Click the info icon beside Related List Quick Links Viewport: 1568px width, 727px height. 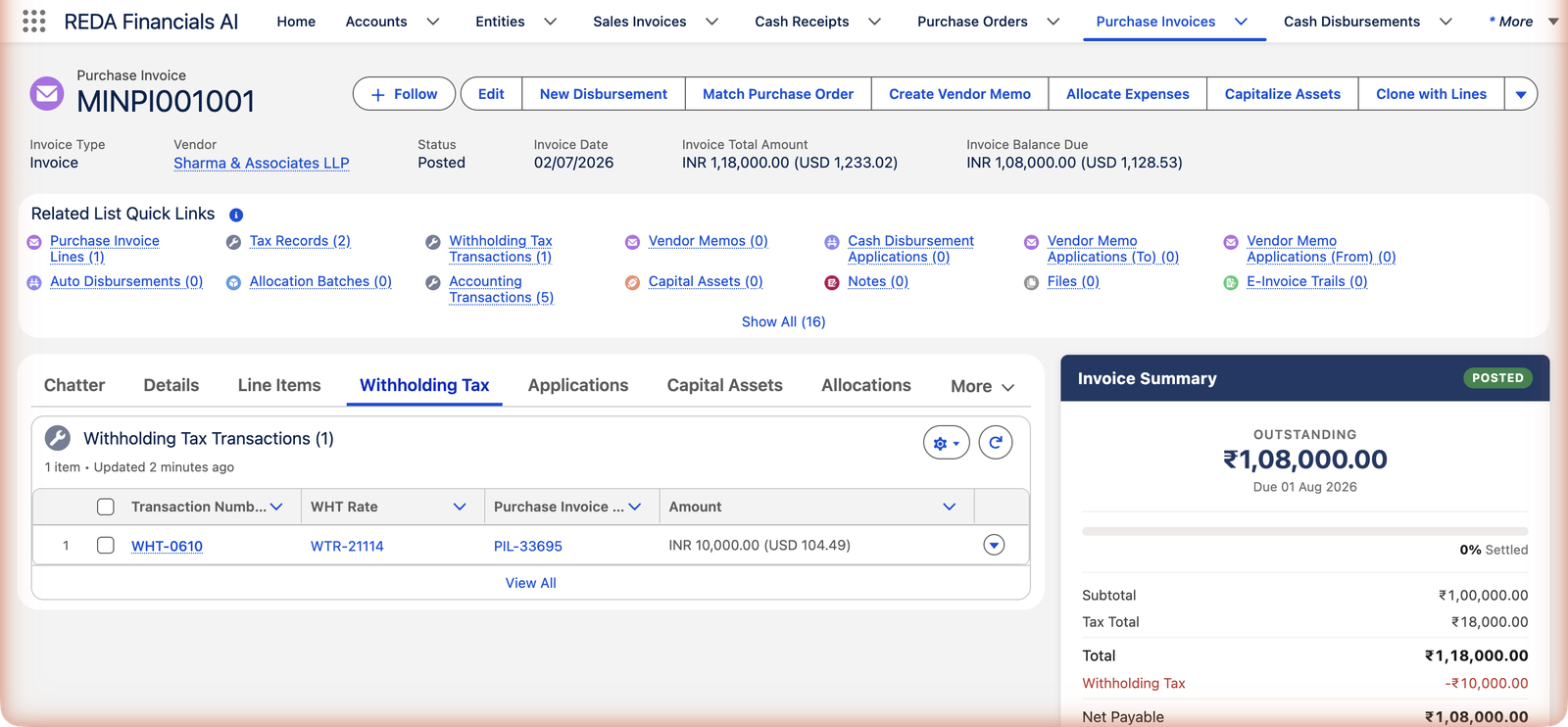point(236,215)
